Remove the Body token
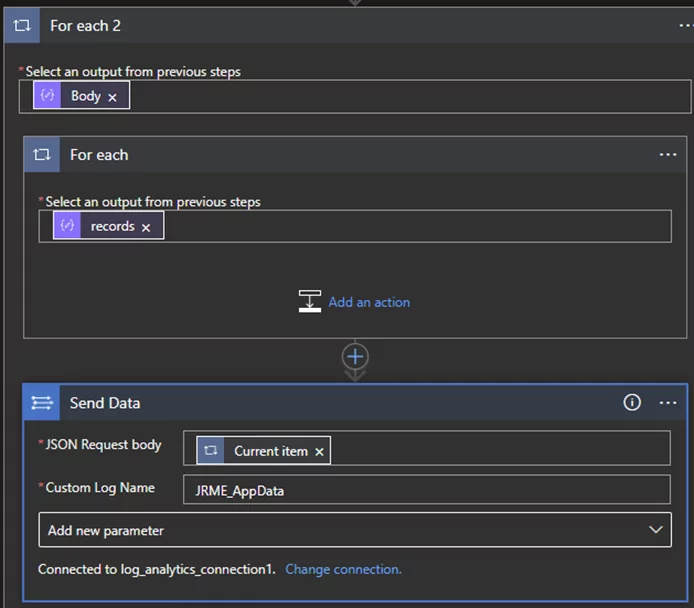This screenshot has width=694, height=608. [112, 97]
